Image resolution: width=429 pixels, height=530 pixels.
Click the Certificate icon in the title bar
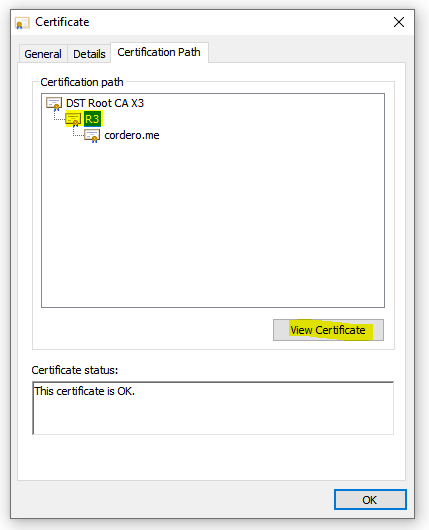coord(23,23)
